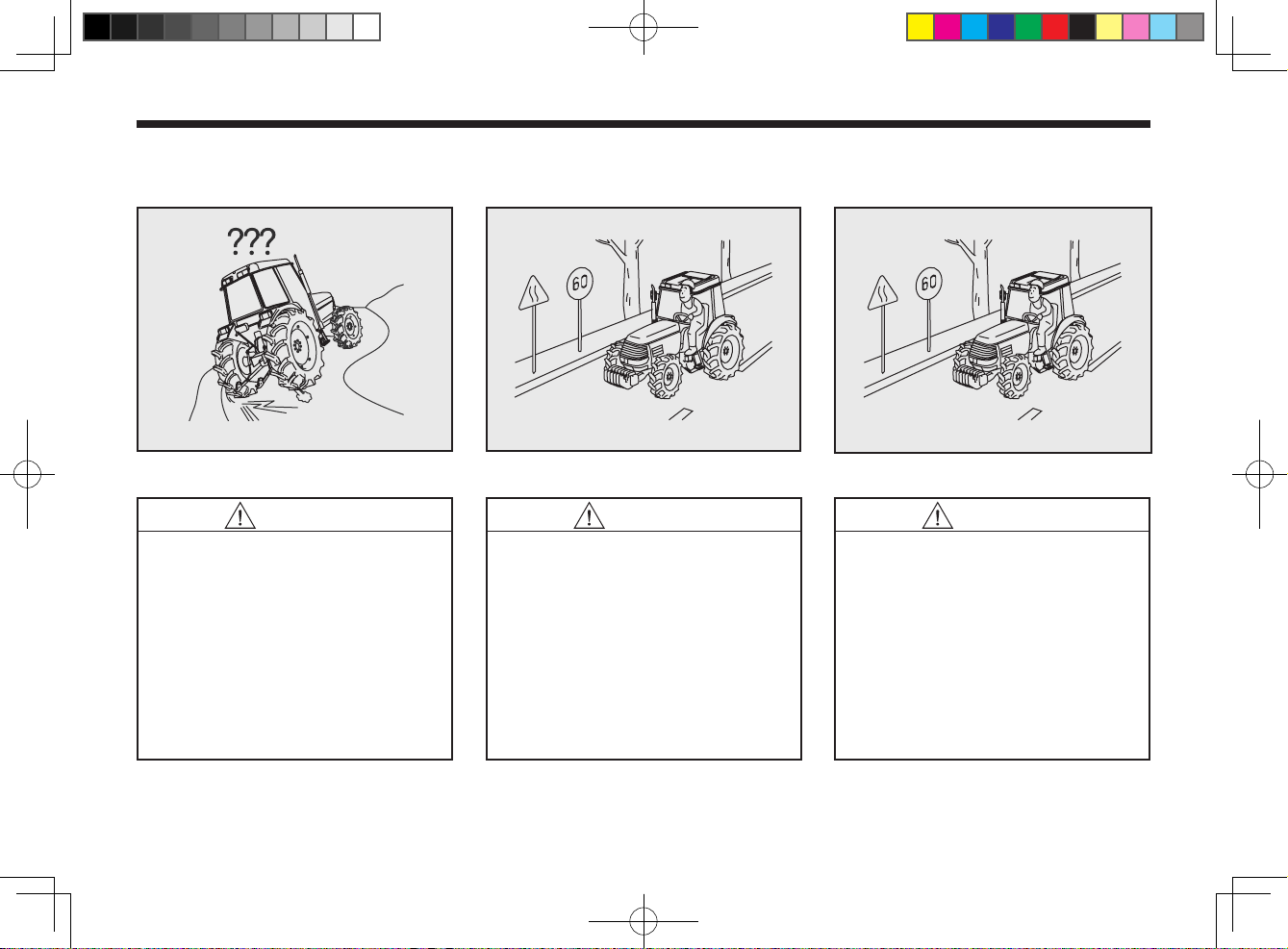Pick the cyan swatch in the color bar
Image resolution: width=1288 pixels, height=949 pixels.
click(x=974, y=27)
